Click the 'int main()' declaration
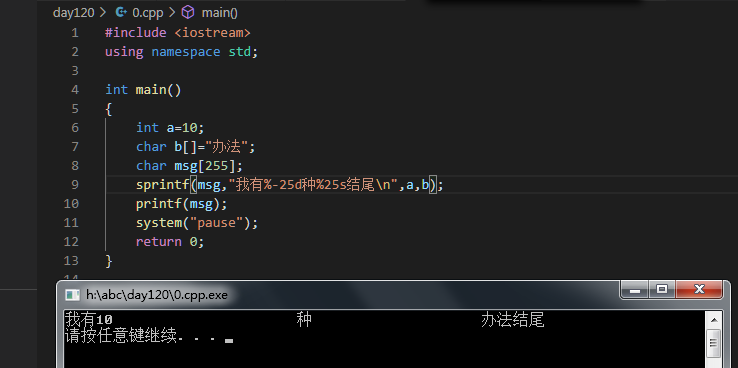The height and width of the screenshot is (368, 738). click(x=143, y=90)
